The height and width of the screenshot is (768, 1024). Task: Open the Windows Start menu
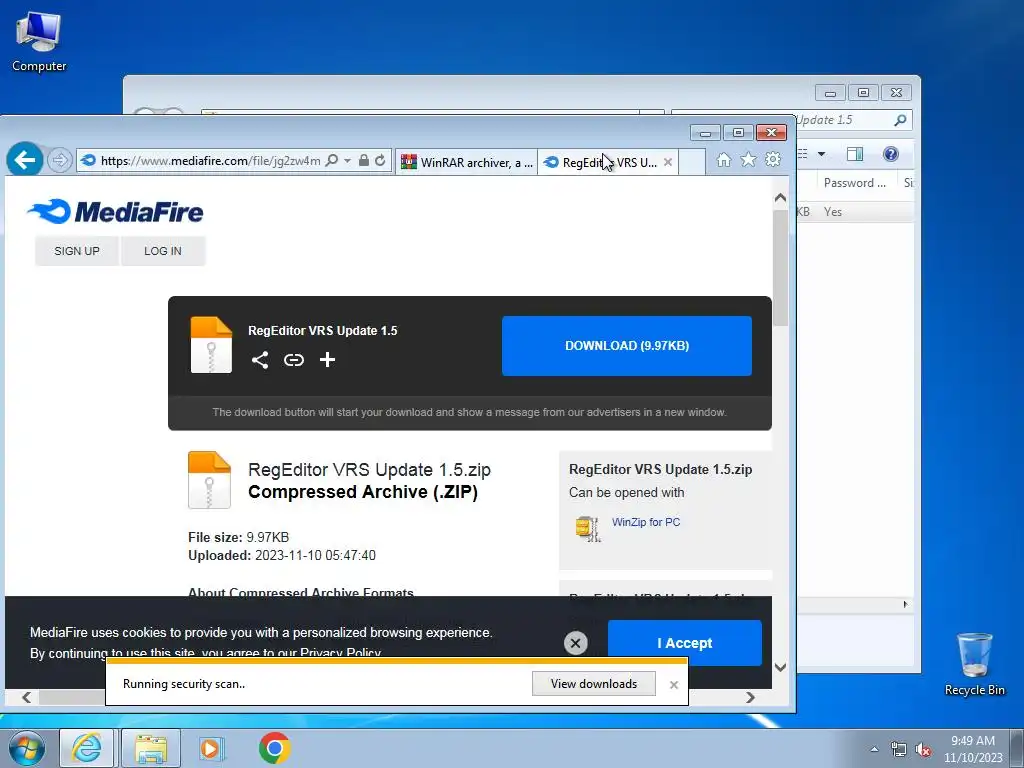tap(27, 748)
